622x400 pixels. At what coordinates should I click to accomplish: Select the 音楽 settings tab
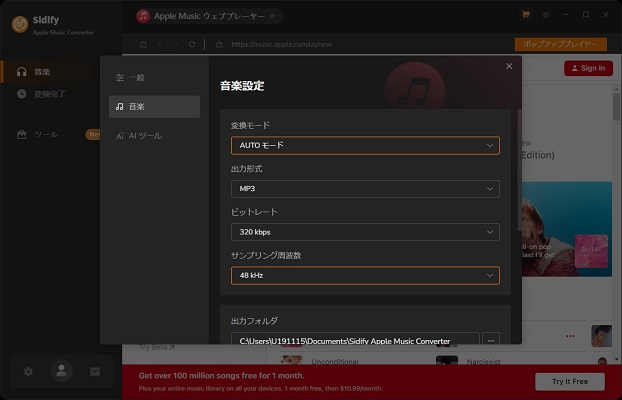[x=154, y=107]
